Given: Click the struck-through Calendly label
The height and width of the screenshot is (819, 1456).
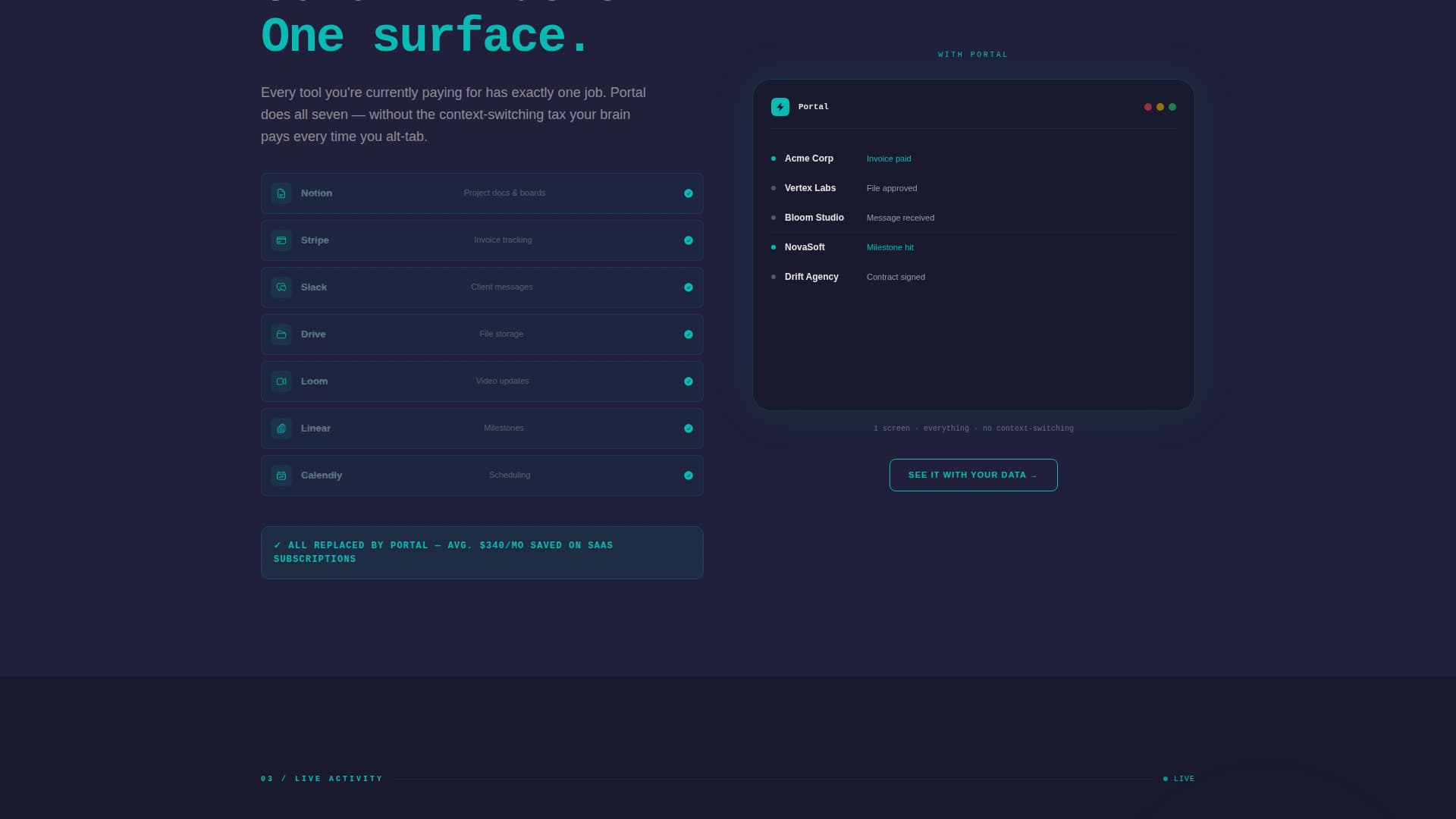Looking at the screenshot, I should tap(322, 475).
